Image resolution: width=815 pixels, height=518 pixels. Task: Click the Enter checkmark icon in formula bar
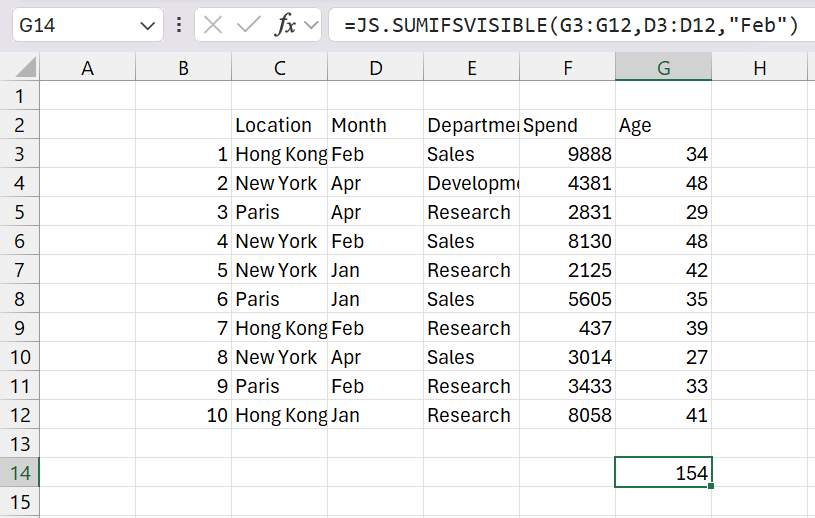coord(248,25)
